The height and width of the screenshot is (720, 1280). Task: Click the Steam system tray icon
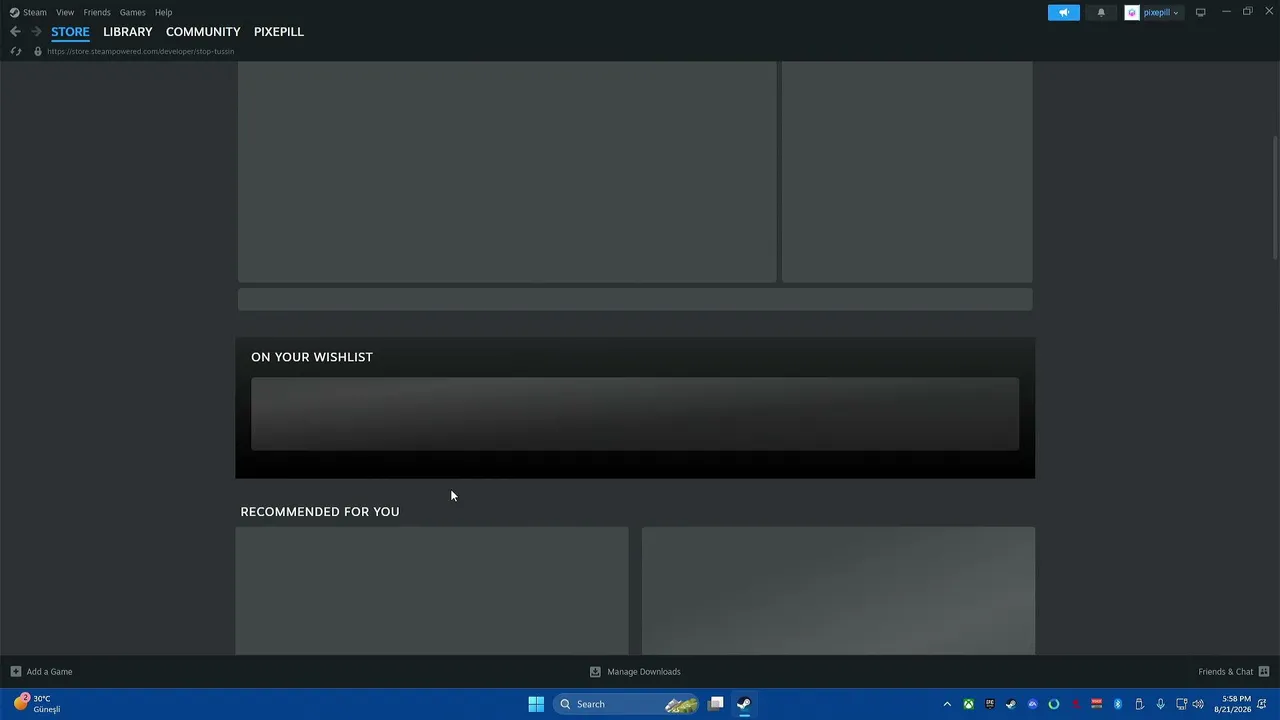[x=1011, y=704]
